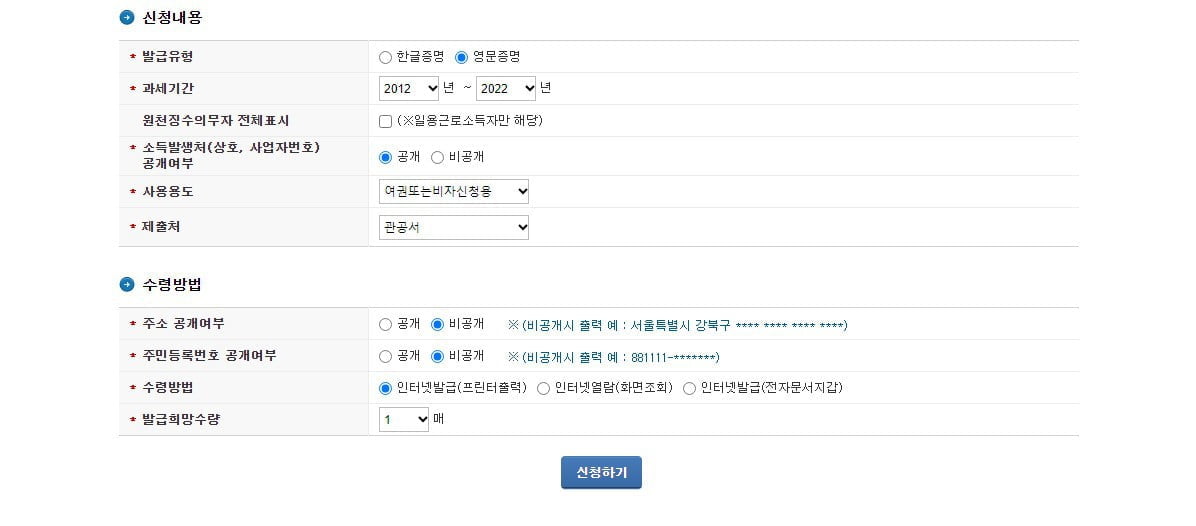Select 인터넷열람(화면조회) delivery method
This screenshot has width=1196, height=526.
(x=543, y=389)
